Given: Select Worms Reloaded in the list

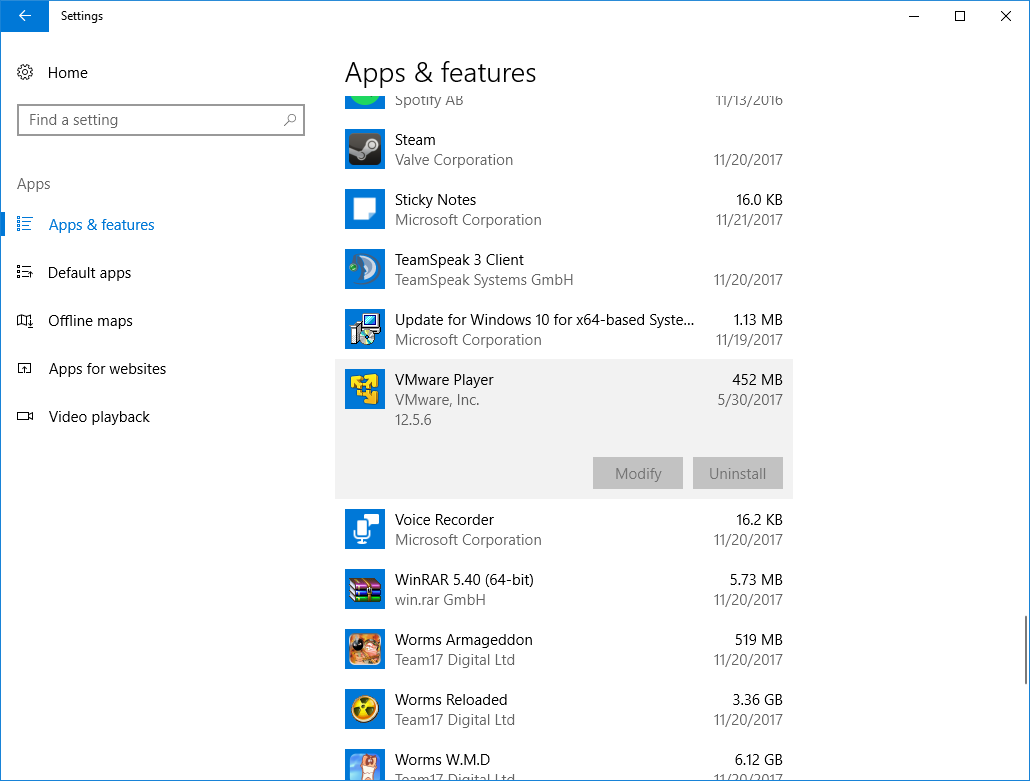Looking at the screenshot, I should (x=564, y=709).
